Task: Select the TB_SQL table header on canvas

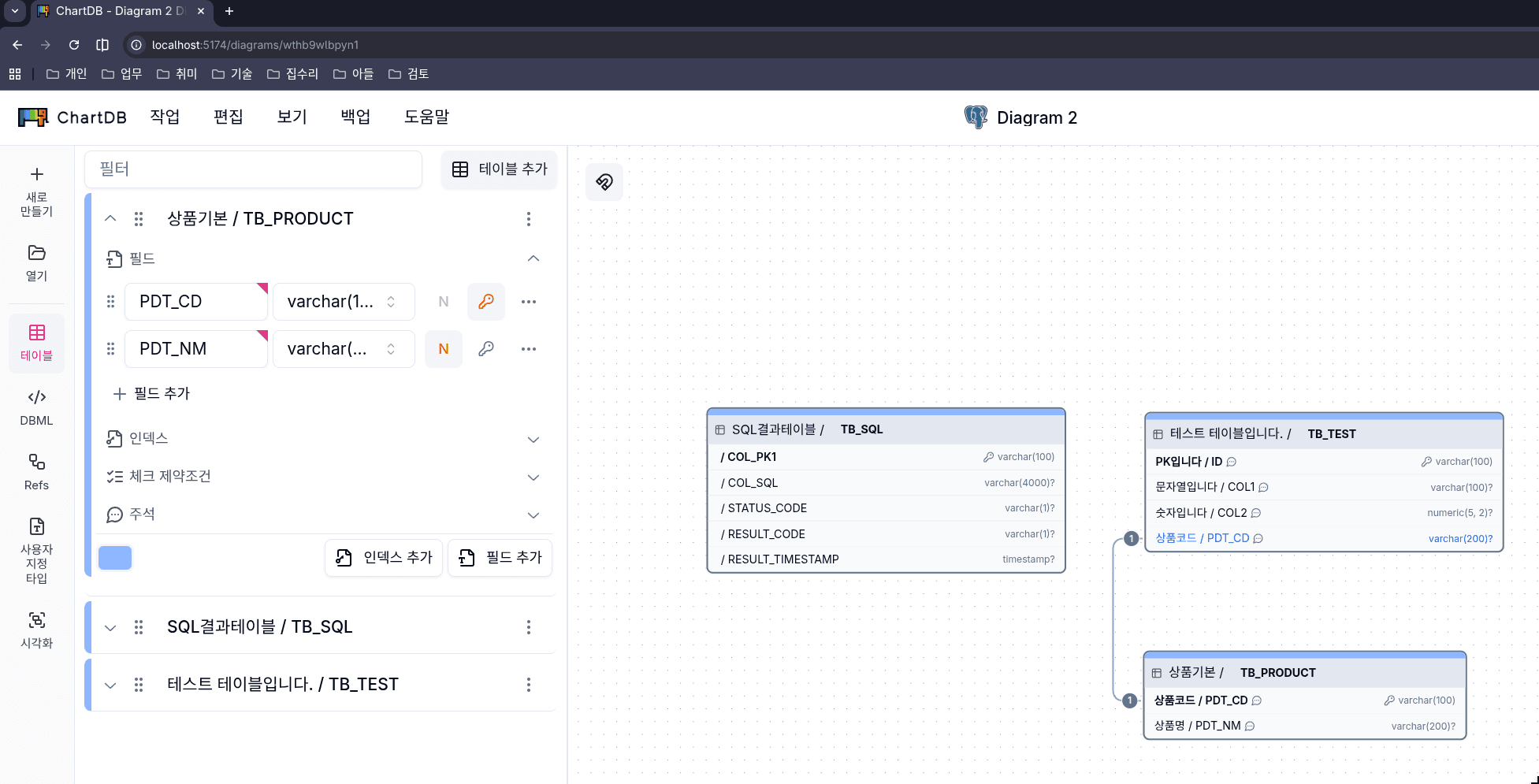Action: [887, 429]
